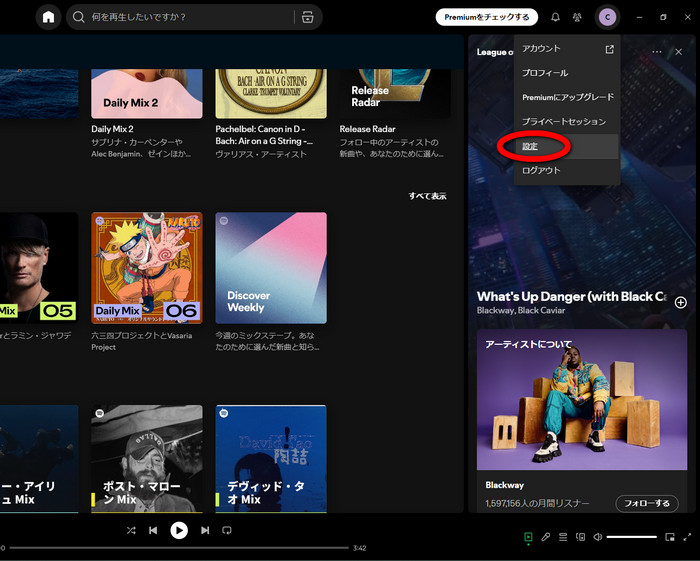Image resolution: width=700 pixels, height=561 pixels.
Task: Open the connect to a device icon
Action: point(580,537)
